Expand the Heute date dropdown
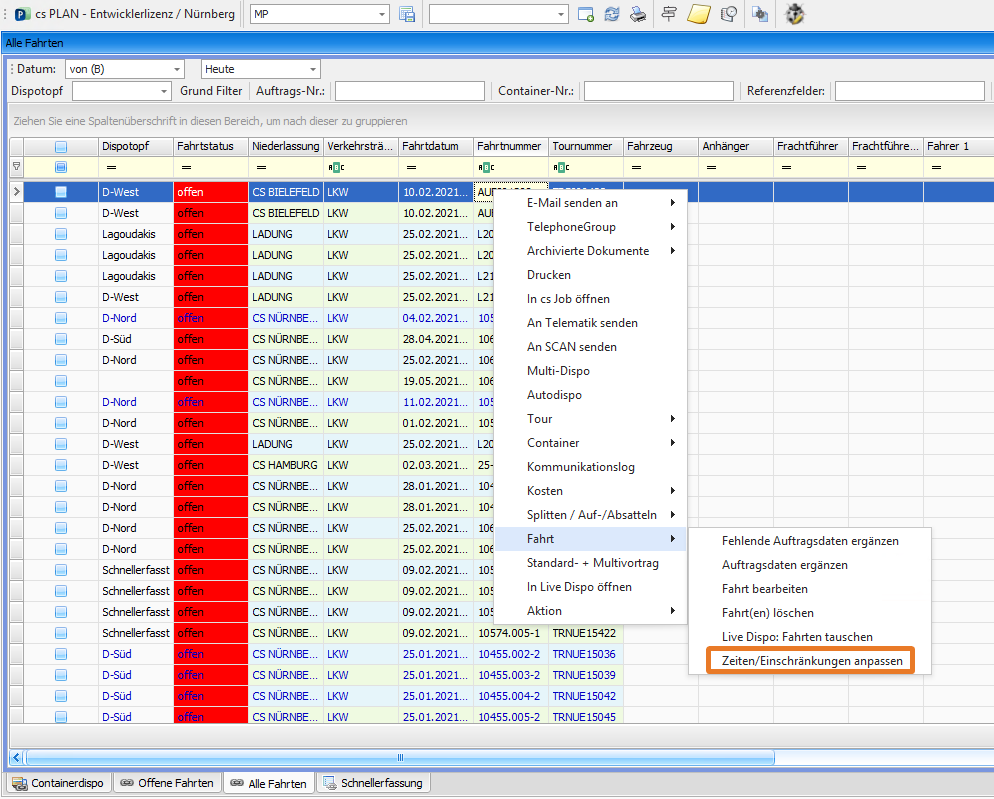This screenshot has width=994, height=799. (313, 69)
